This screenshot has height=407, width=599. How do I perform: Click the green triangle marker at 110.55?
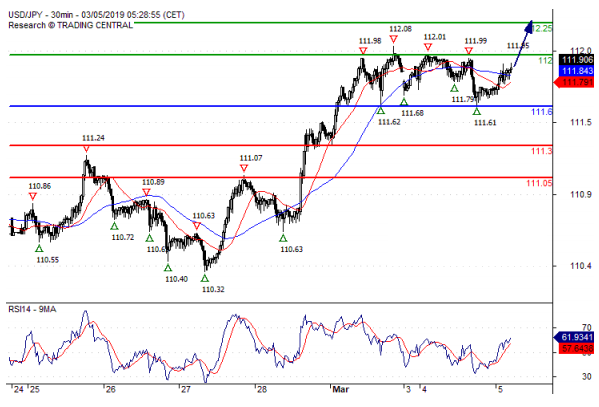[39, 248]
